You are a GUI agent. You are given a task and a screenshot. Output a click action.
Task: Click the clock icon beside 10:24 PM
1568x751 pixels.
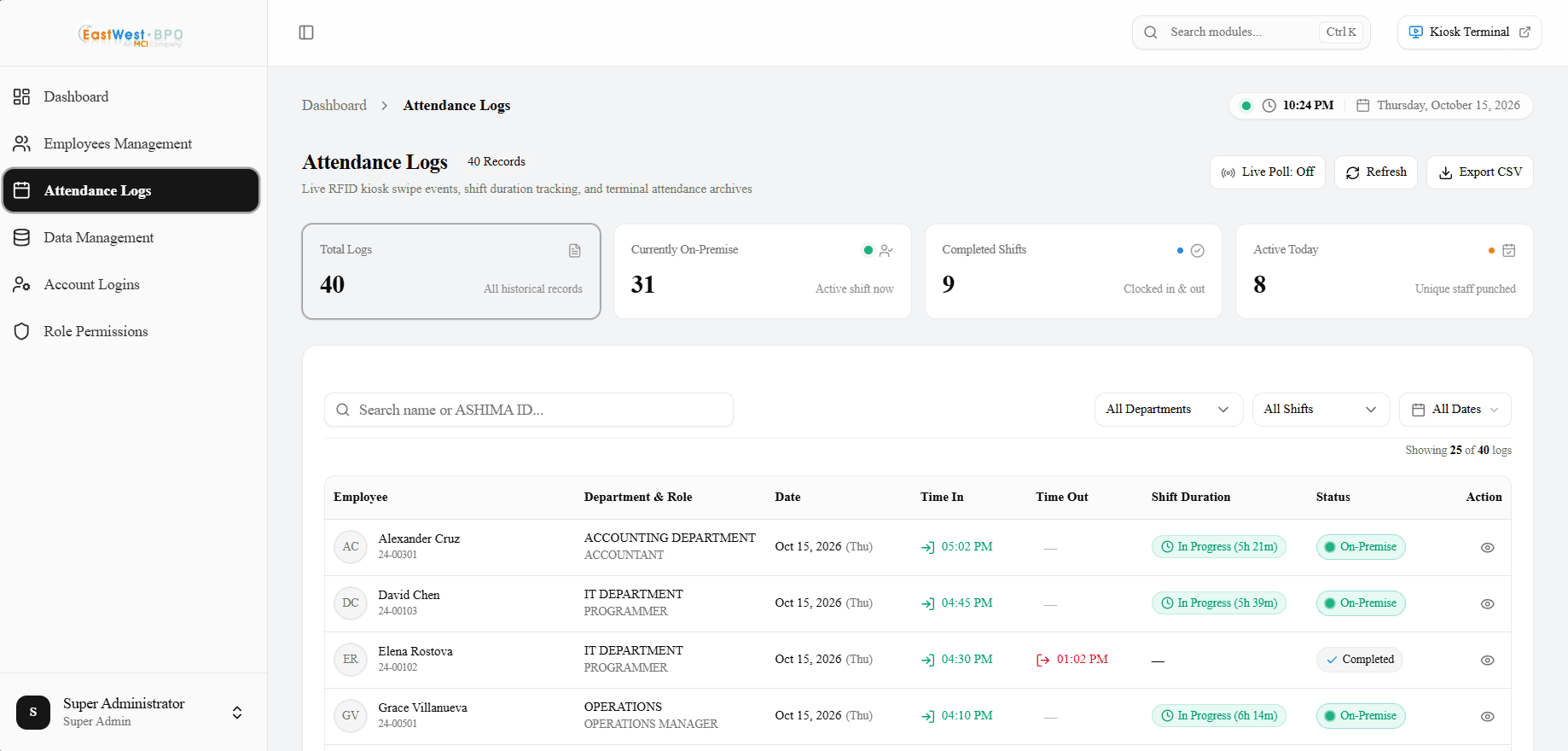click(x=1269, y=106)
